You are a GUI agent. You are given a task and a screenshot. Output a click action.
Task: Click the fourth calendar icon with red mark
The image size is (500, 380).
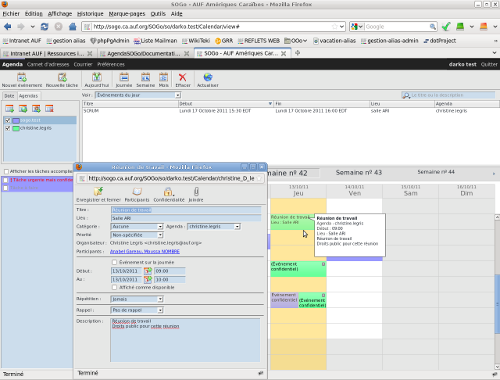coord(49,109)
